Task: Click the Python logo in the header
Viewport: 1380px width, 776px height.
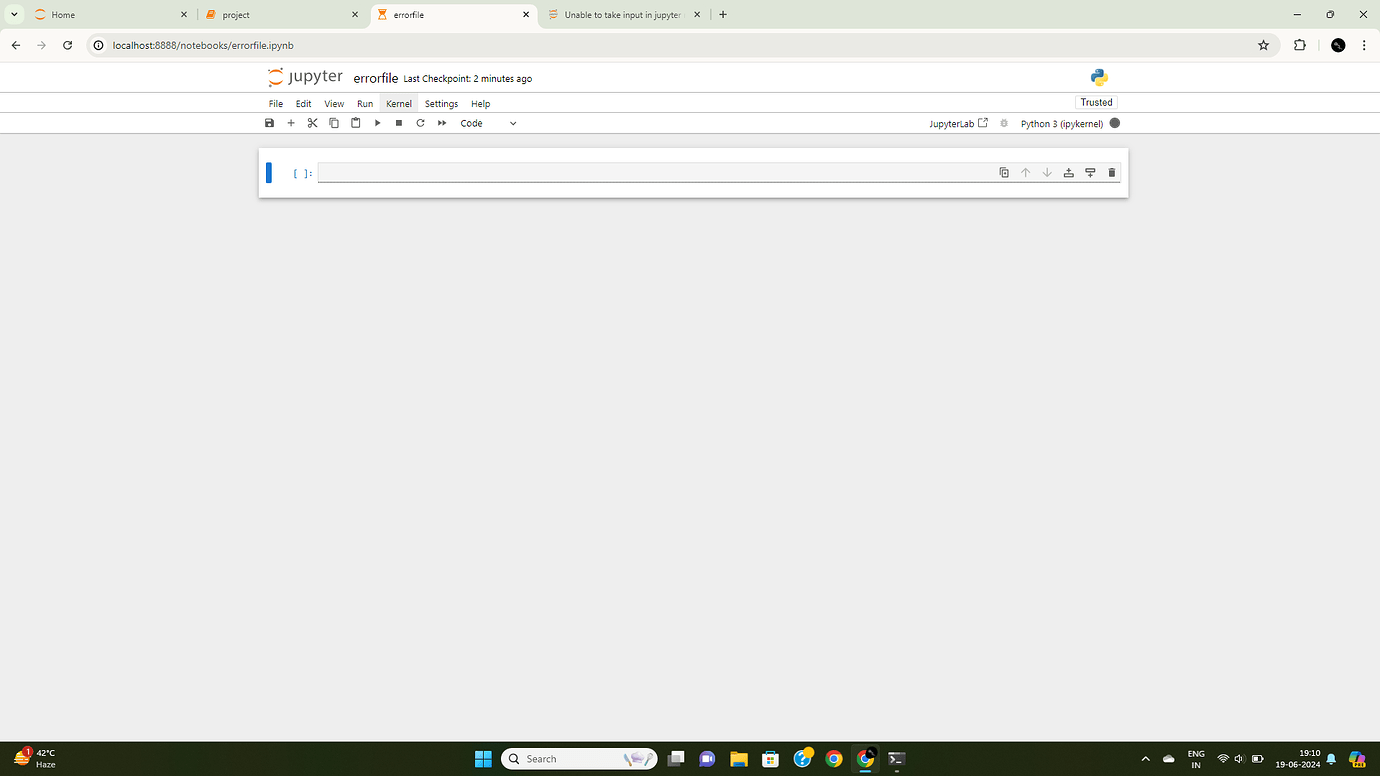Action: pyautogui.click(x=1099, y=77)
